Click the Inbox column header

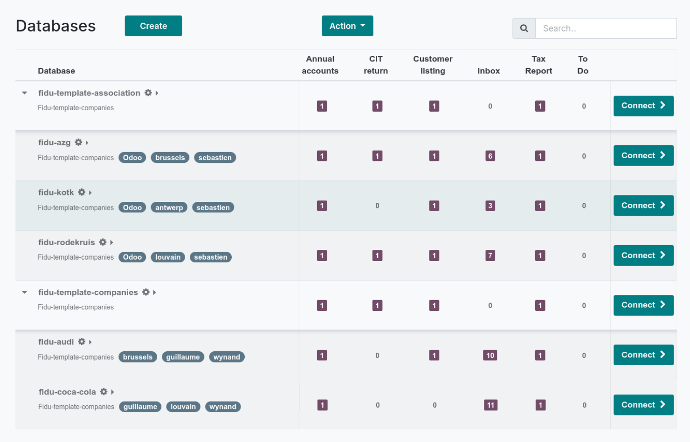489,71
